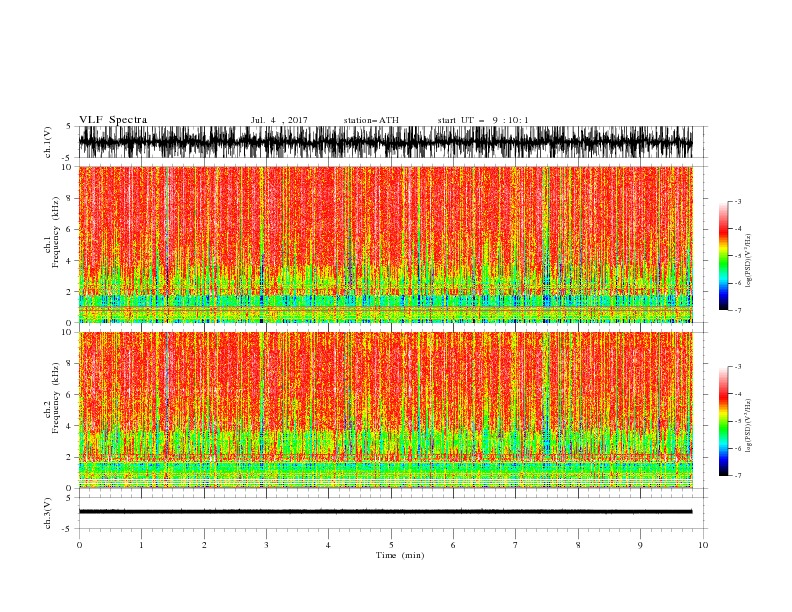Click the log(PSD) label beside ch.1 color bar

[x=749, y=261]
